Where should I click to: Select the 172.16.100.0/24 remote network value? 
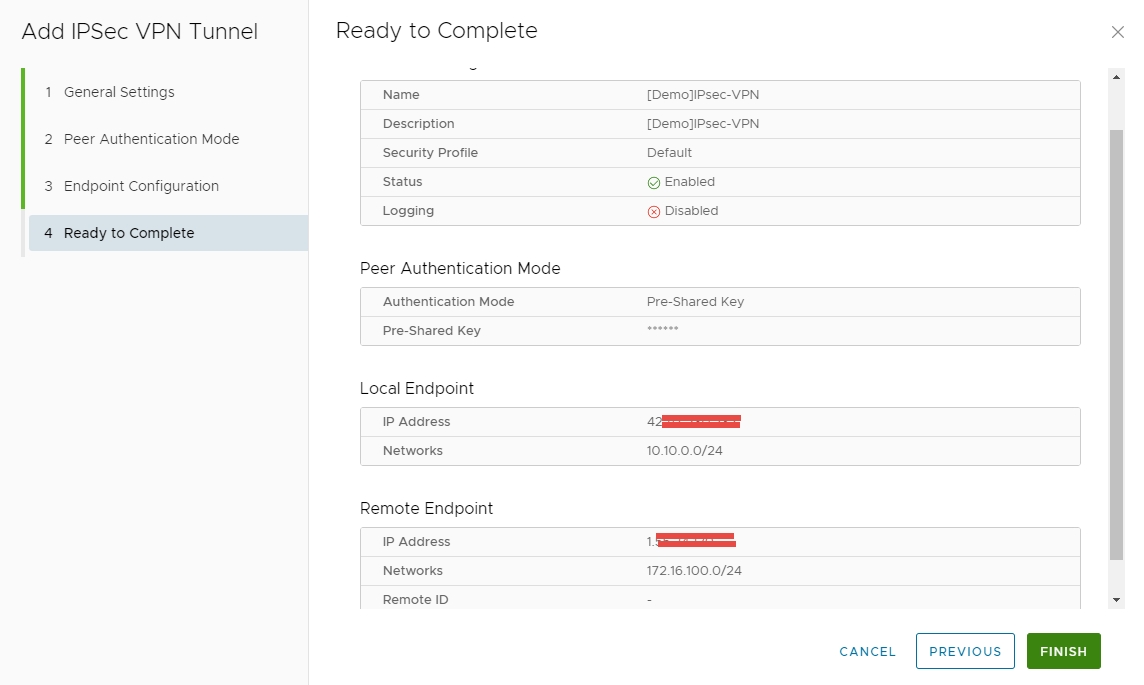point(694,571)
